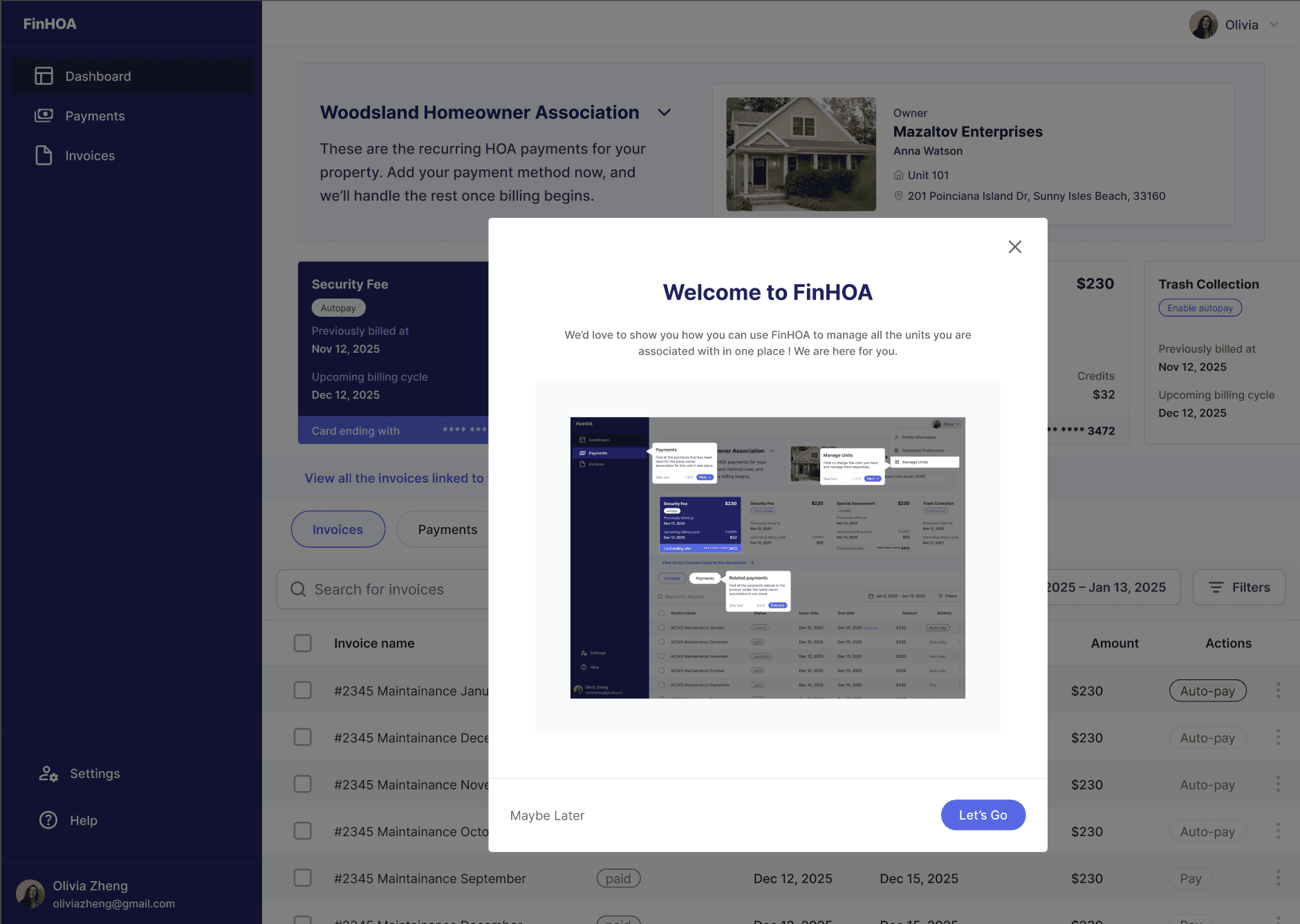Image resolution: width=1300 pixels, height=924 pixels.
Task: Click the address location pin icon
Action: [898, 196]
